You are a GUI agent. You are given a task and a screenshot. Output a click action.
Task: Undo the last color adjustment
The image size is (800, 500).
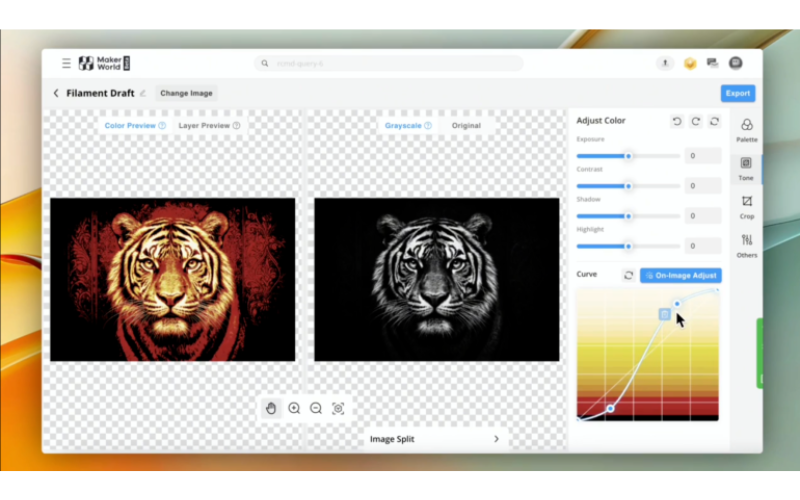point(677,121)
